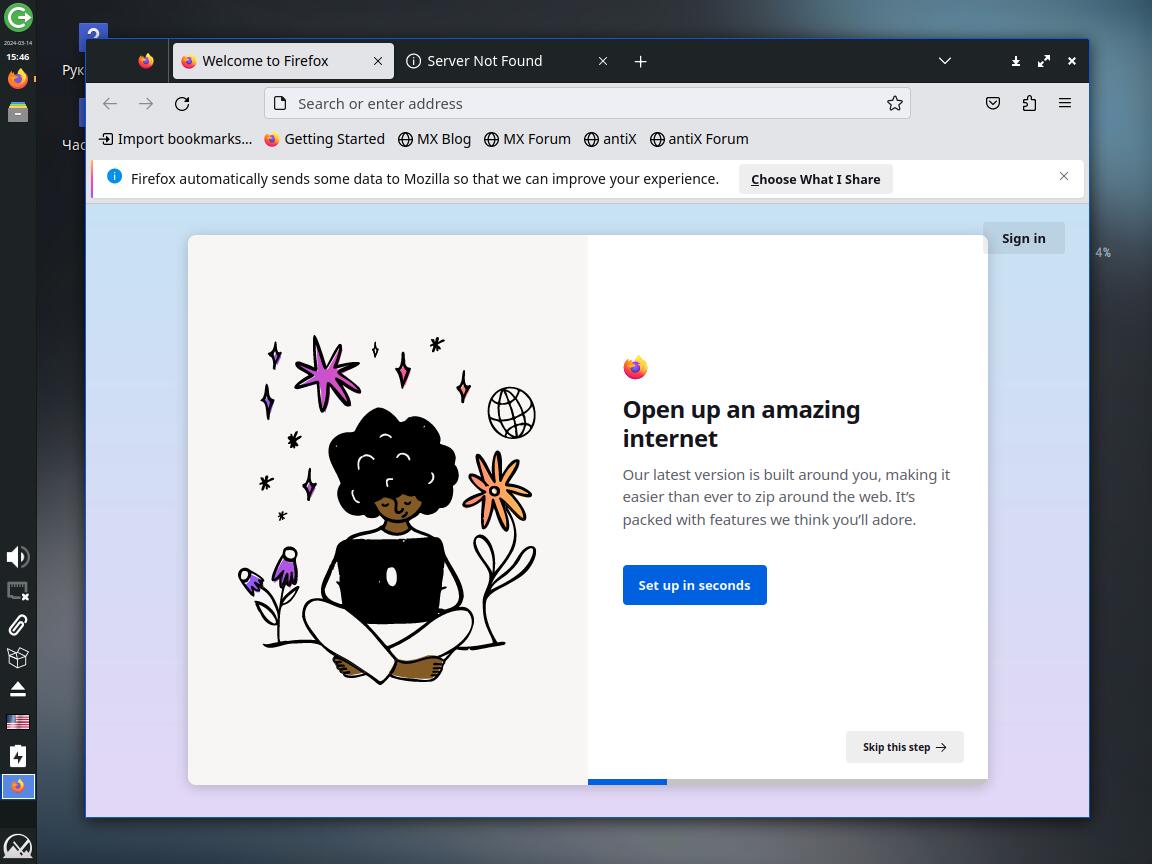1152x864 pixels.
Task: Focus the Search or enter address field
Action: click(586, 104)
